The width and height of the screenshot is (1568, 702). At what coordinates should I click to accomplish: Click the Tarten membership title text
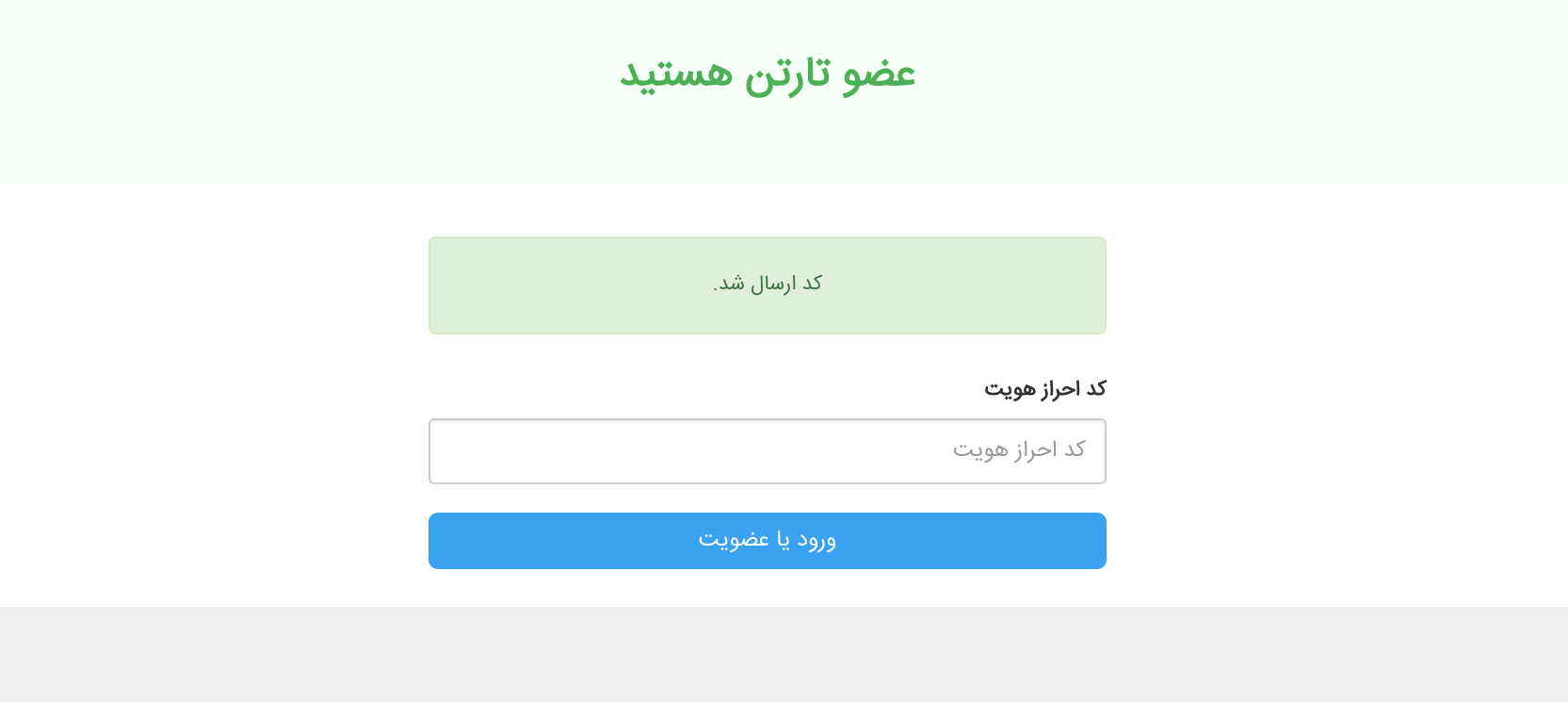[x=768, y=73]
